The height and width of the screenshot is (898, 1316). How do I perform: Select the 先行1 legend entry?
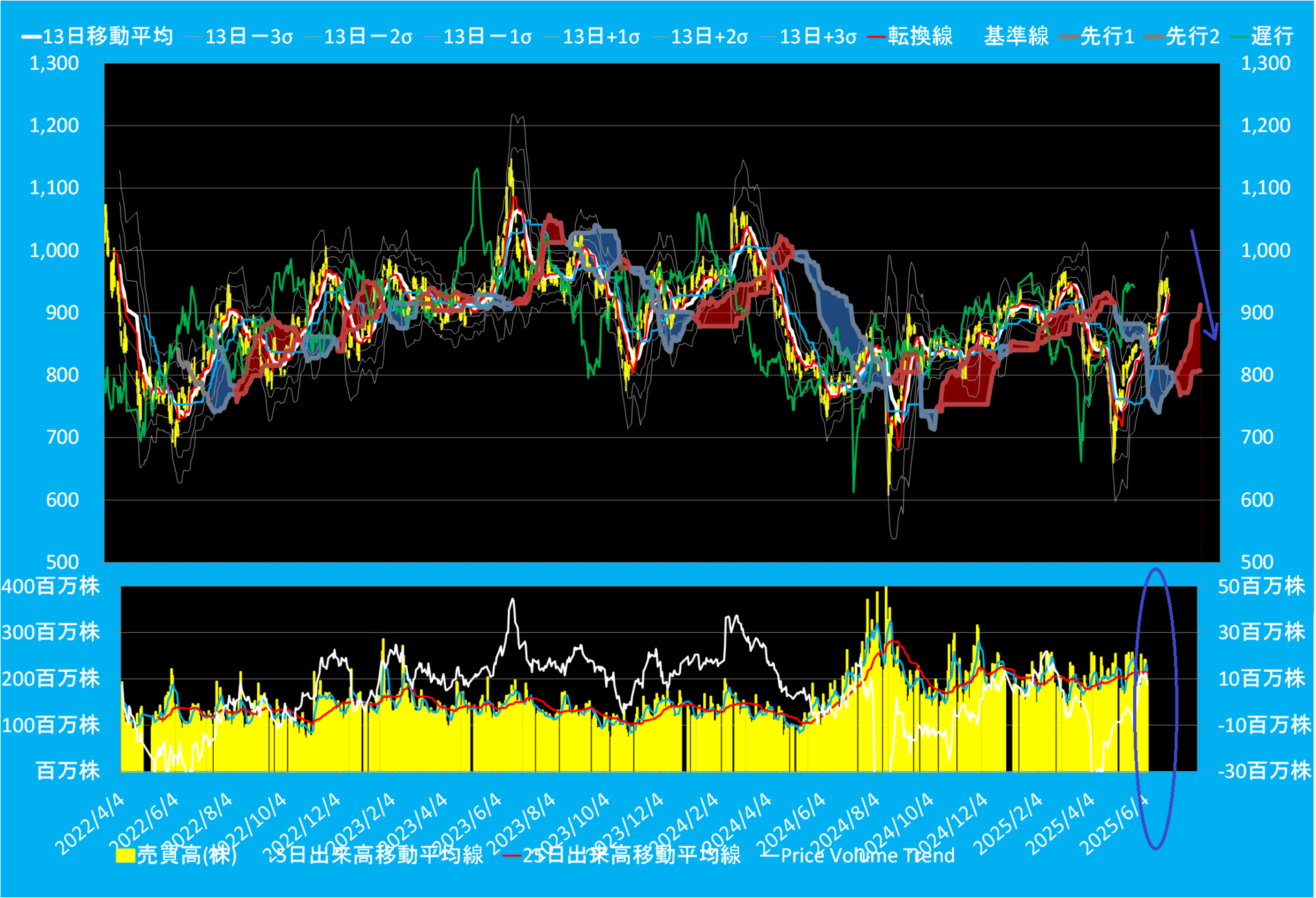[1097, 36]
